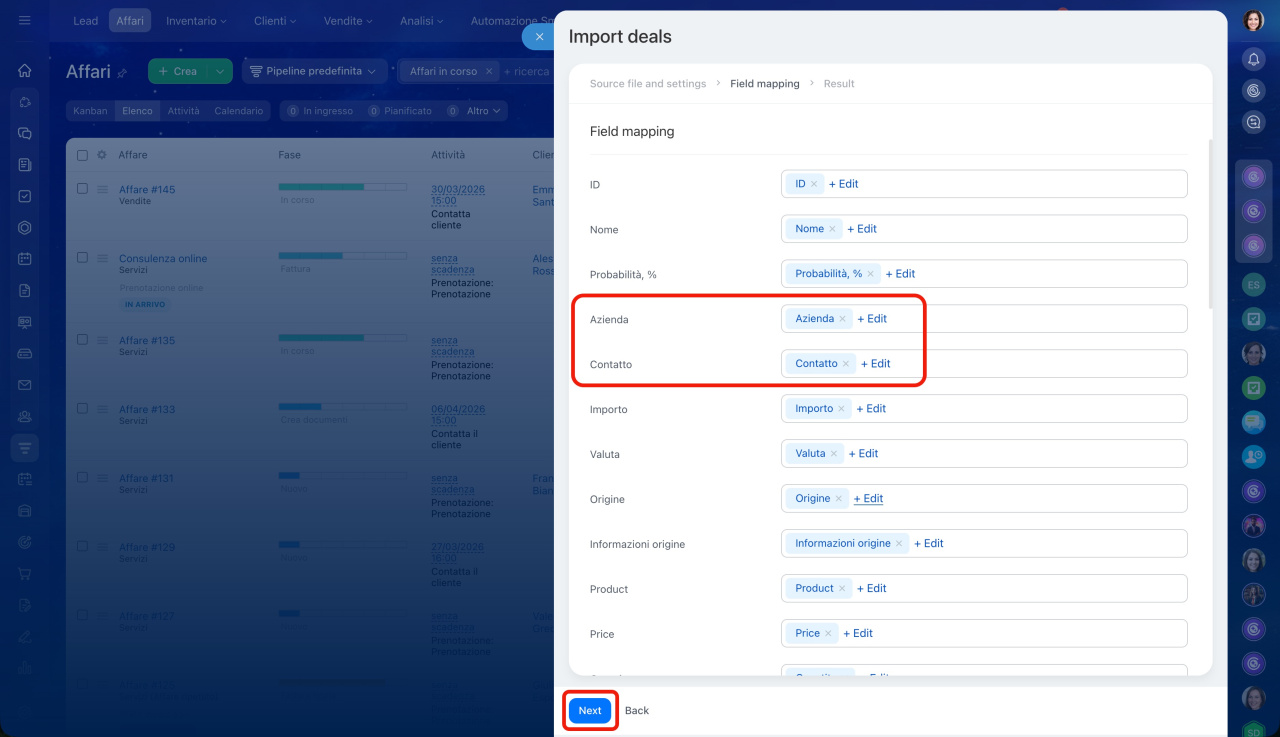Click the Back link
Screen dimensions: 1280x737
pos(637,711)
